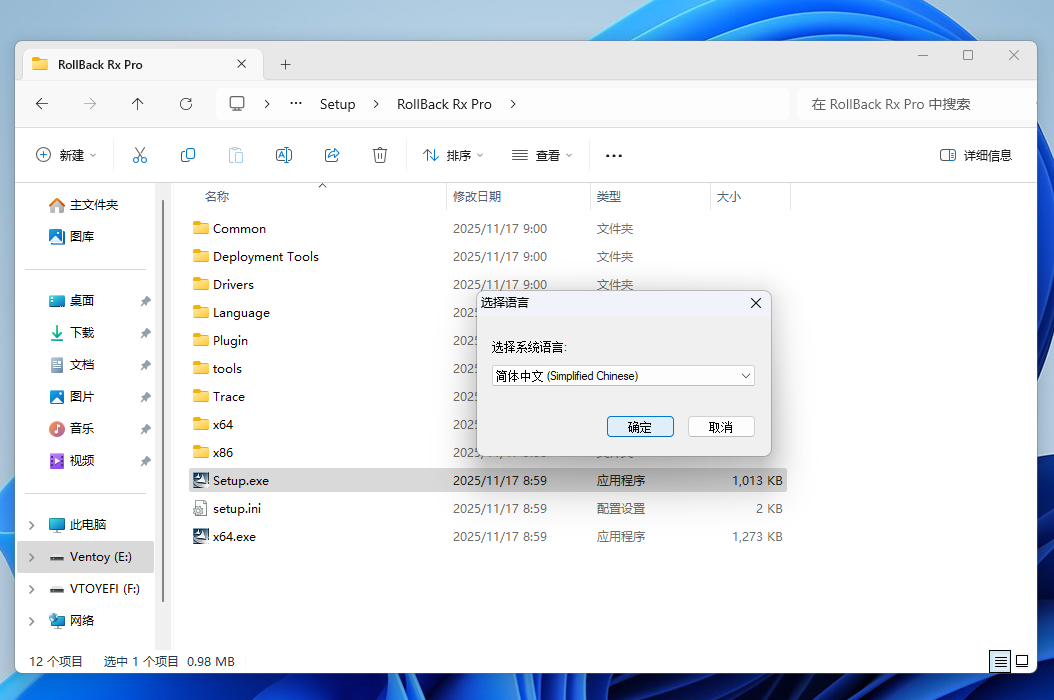1054x700 pixels.
Task: Switch to details list view in status bar
Action: (999, 661)
